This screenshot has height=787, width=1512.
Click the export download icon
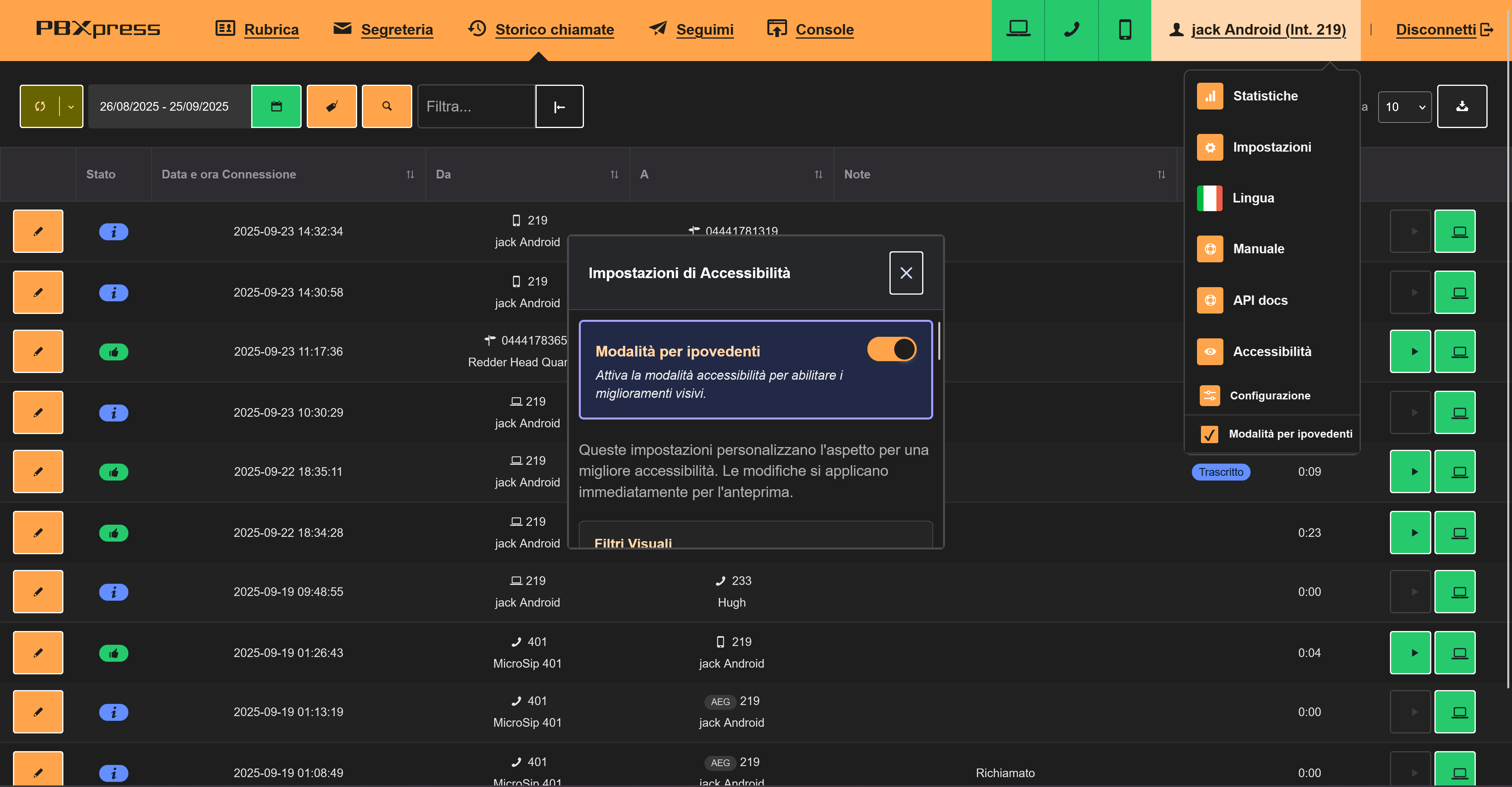click(1462, 106)
